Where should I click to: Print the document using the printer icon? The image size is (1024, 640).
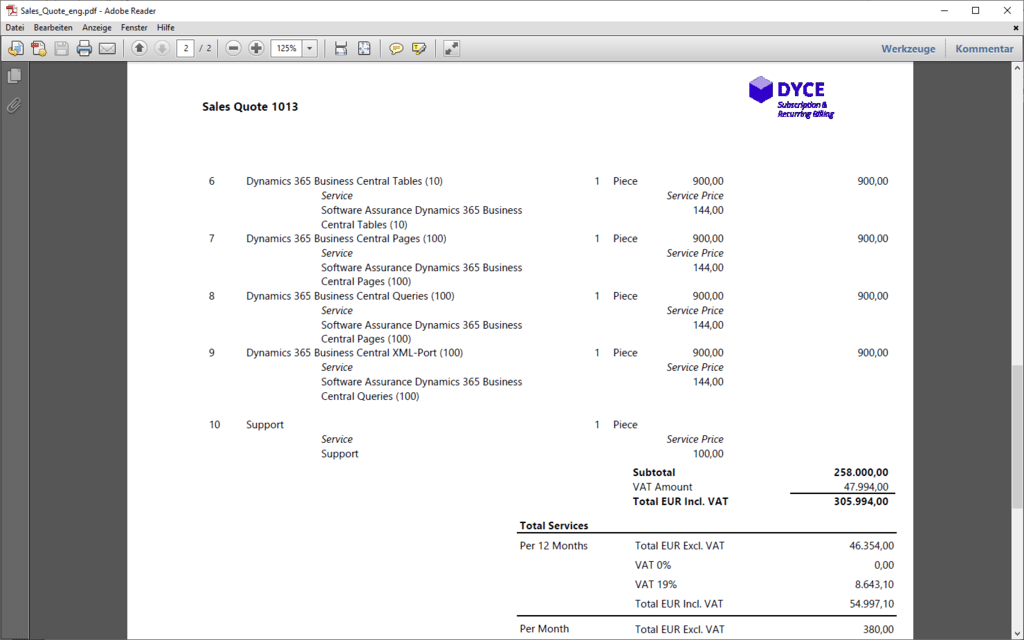(84, 48)
